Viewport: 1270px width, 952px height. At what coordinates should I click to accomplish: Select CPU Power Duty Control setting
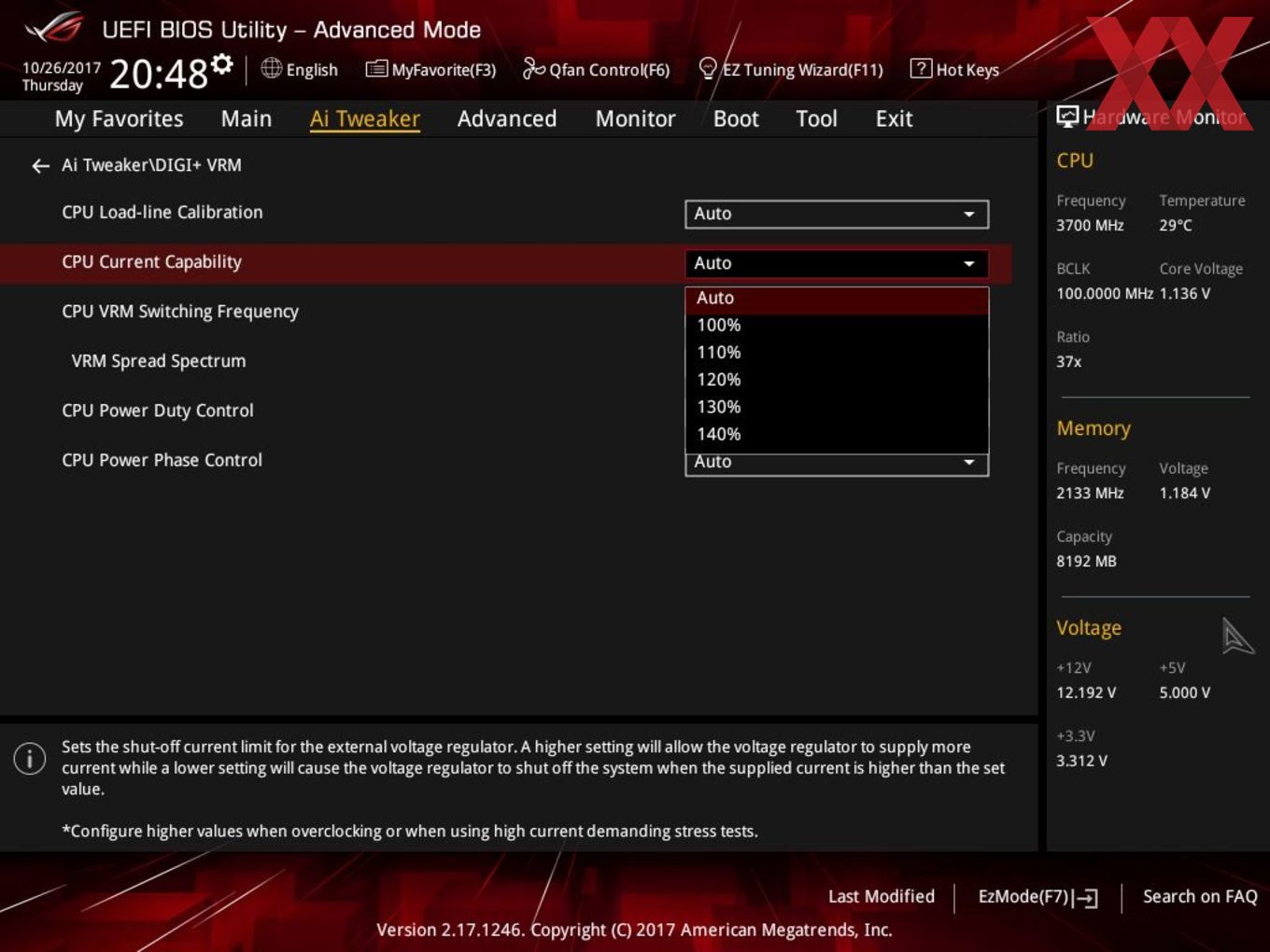coord(158,411)
